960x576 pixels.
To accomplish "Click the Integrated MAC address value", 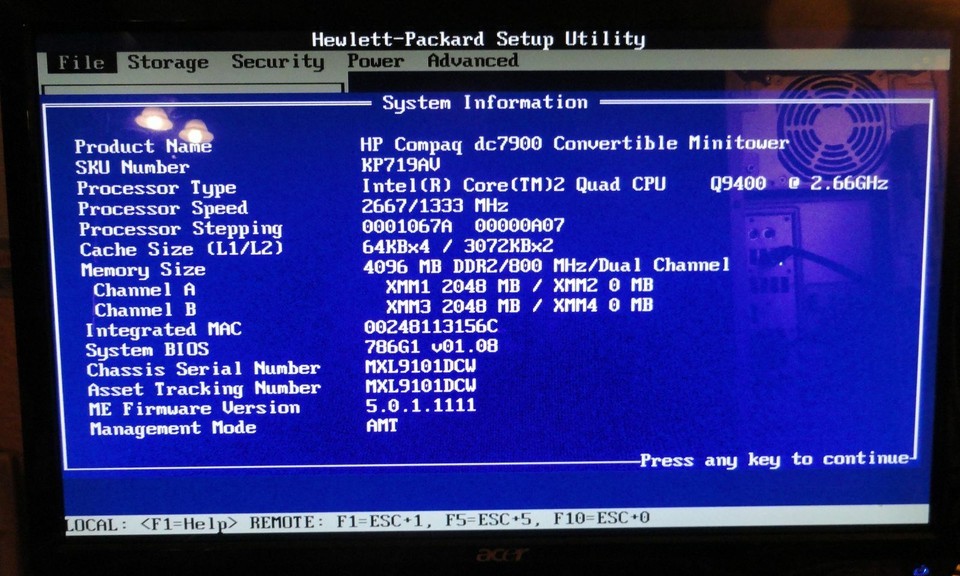I will coord(431,327).
